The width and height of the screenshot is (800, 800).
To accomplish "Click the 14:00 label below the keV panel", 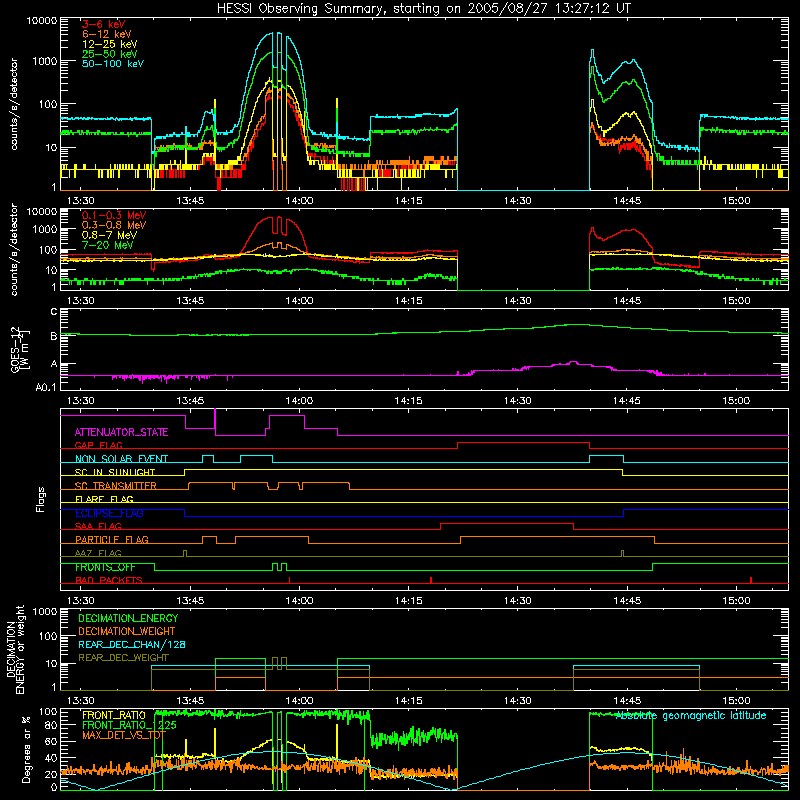I will coord(299,201).
